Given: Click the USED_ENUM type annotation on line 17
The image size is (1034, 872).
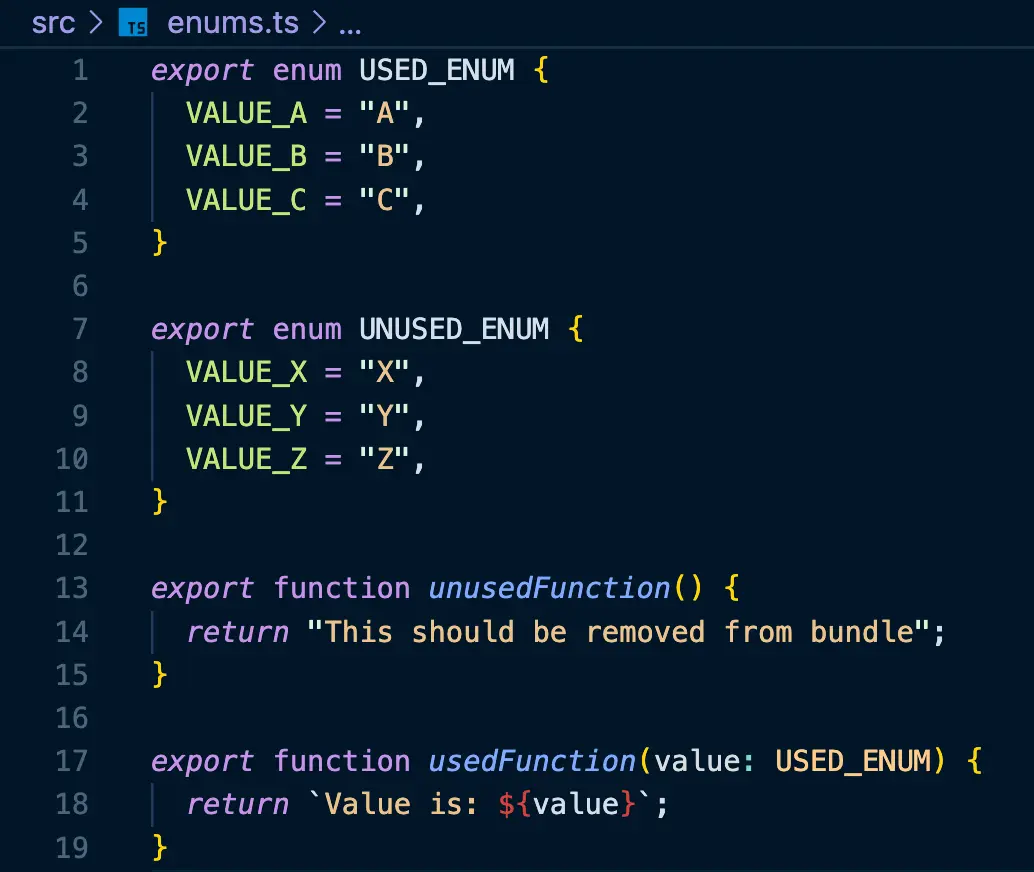Looking at the screenshot, I should pyautogui.click(x=857, y=760).
